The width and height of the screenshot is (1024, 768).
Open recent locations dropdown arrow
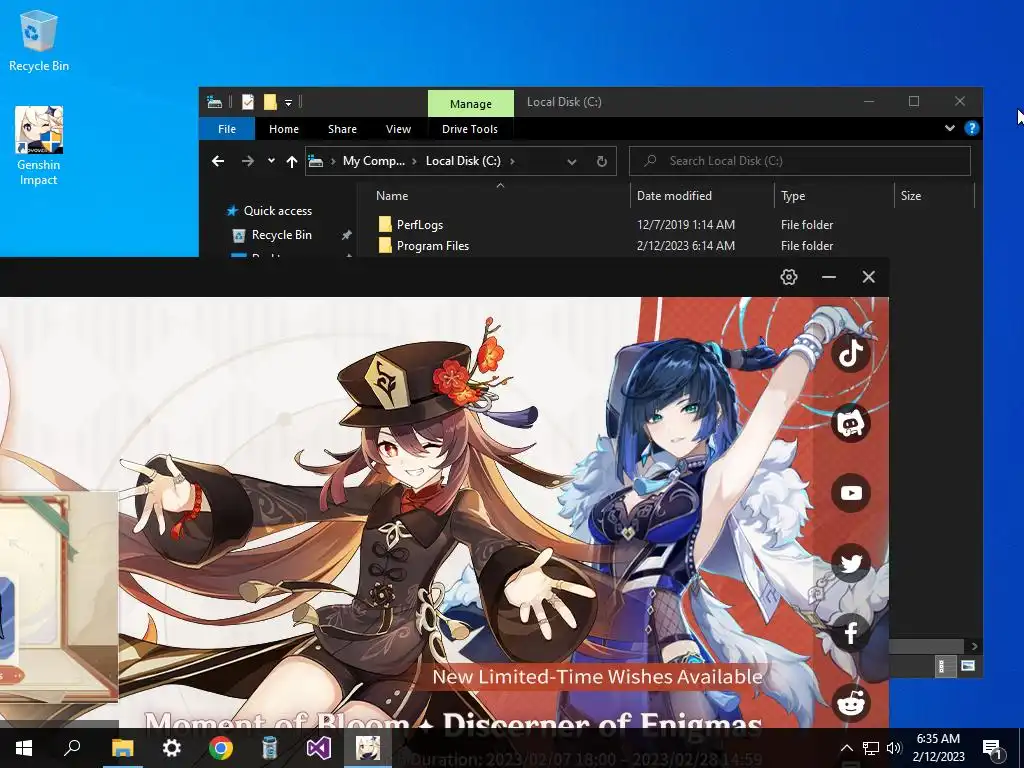(271, 161)
